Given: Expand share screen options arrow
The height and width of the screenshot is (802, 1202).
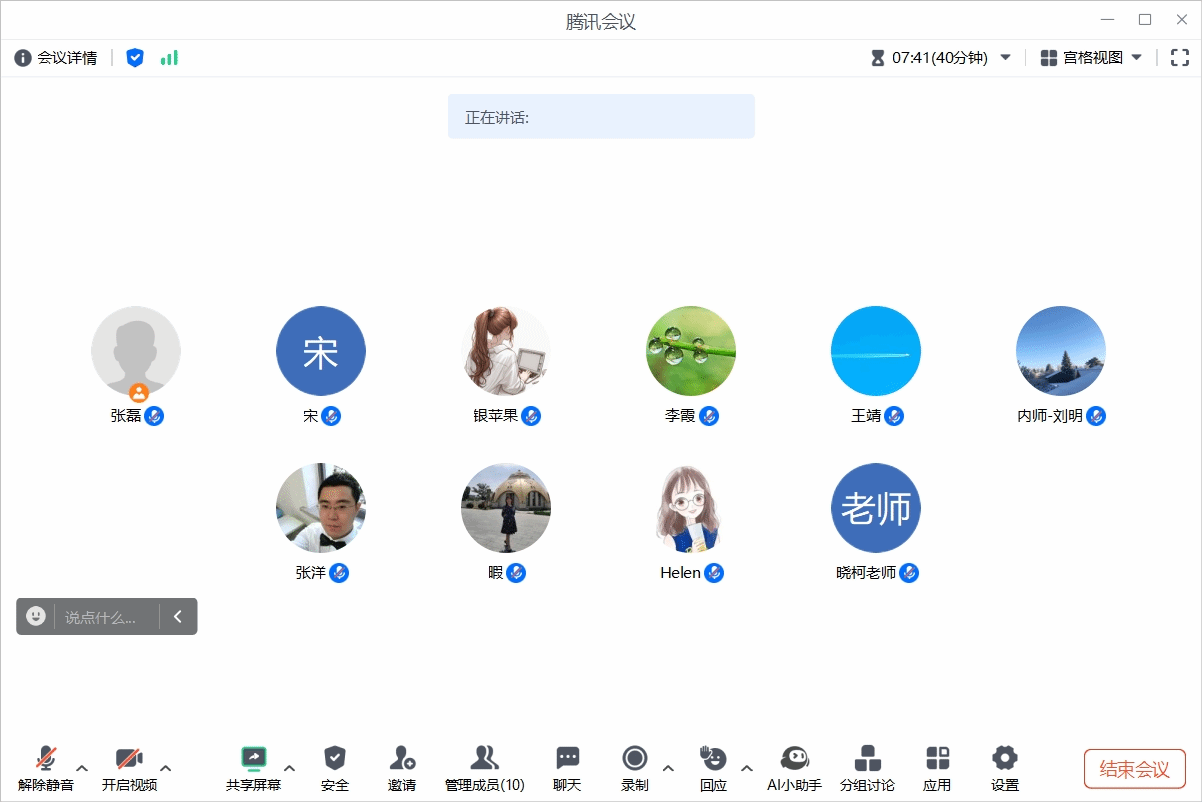Looking at the screenshot, I should click(x=289, y=768).
